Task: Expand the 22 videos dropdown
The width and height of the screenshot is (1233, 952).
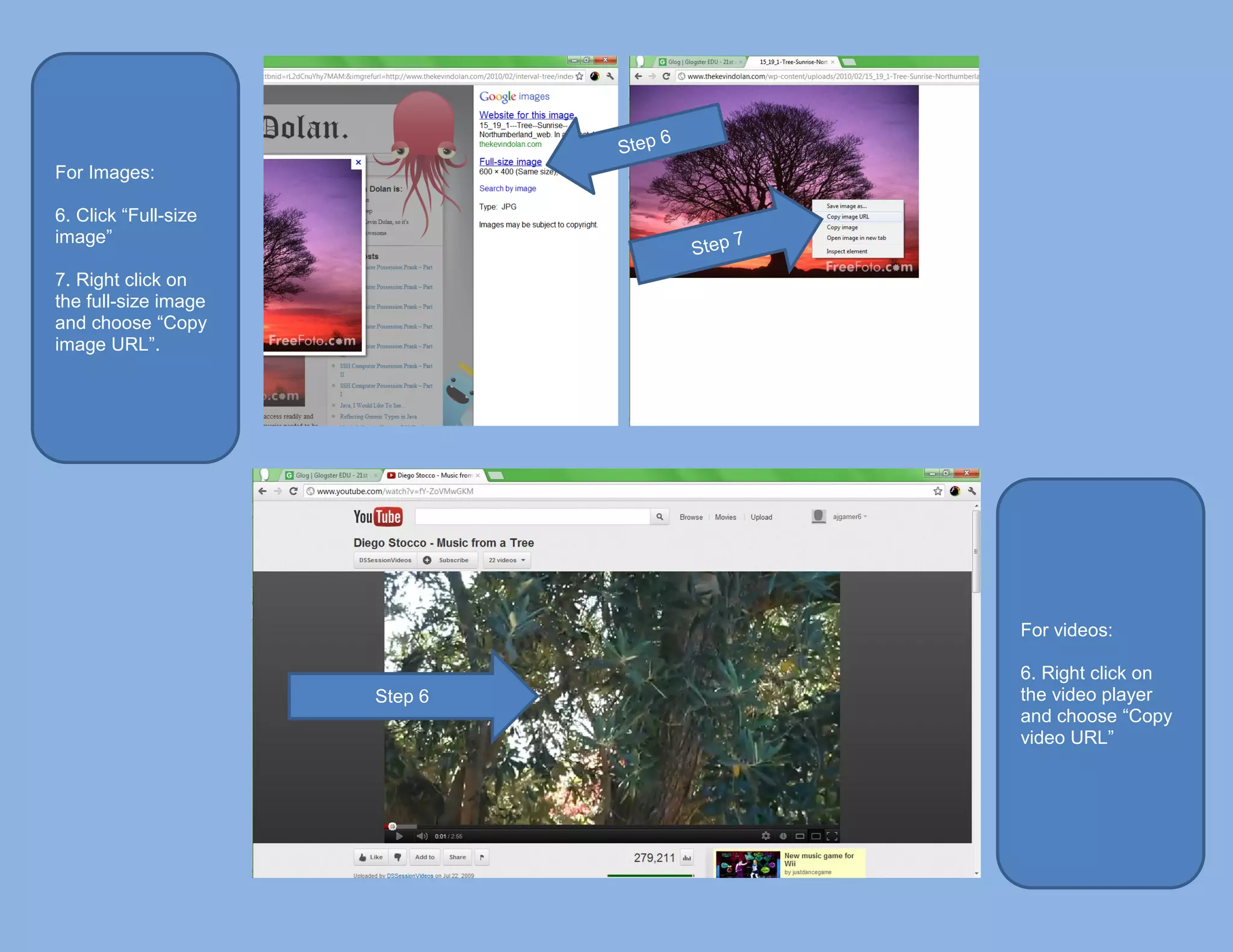Action: (506, 560)
